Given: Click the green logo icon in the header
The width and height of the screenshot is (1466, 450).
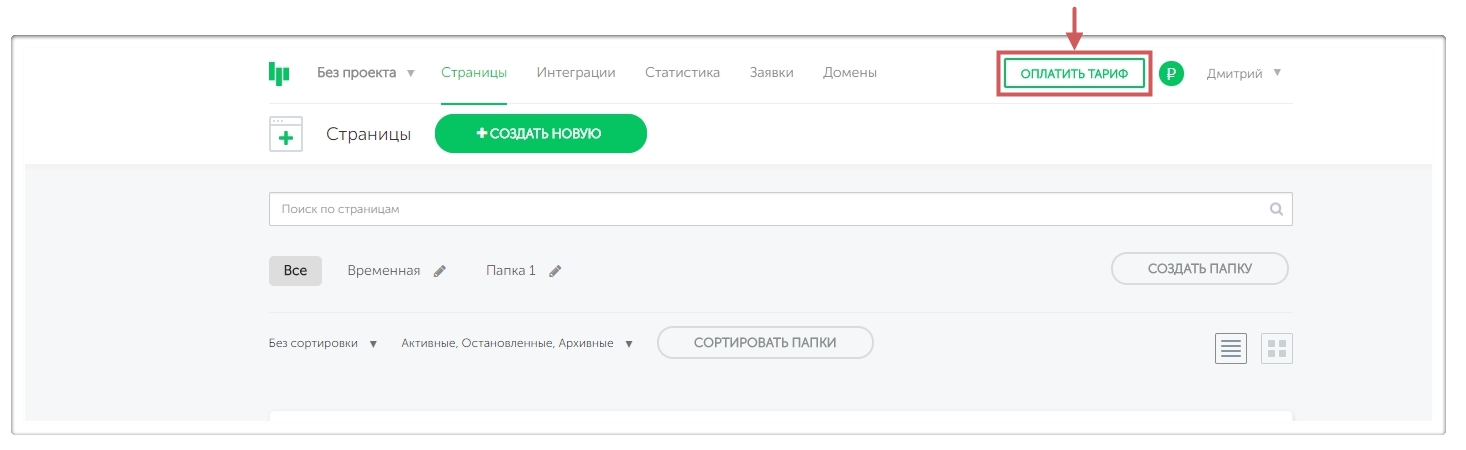Looking at the screenshot, I should 279,73.
